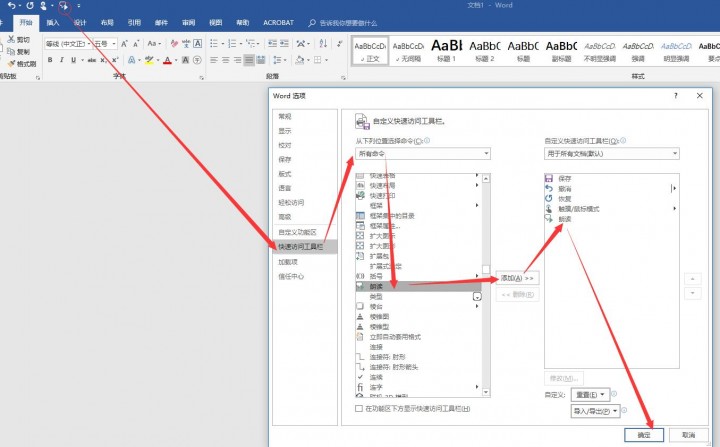Screen dimensions: 720x447
Task: Click the Format Painter (格式刷) tool
Action: [x=21, y=63]
